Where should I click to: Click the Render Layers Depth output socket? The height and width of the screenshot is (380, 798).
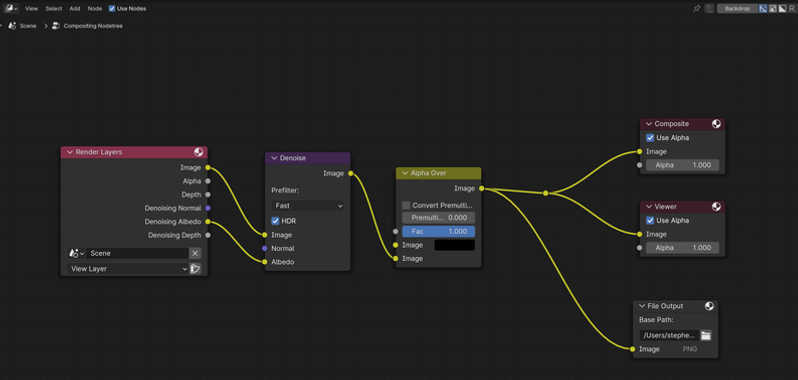(208, 195)
